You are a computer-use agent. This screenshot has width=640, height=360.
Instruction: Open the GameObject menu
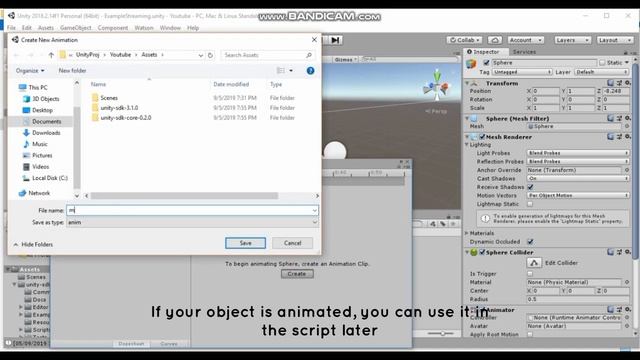point(76,28)
